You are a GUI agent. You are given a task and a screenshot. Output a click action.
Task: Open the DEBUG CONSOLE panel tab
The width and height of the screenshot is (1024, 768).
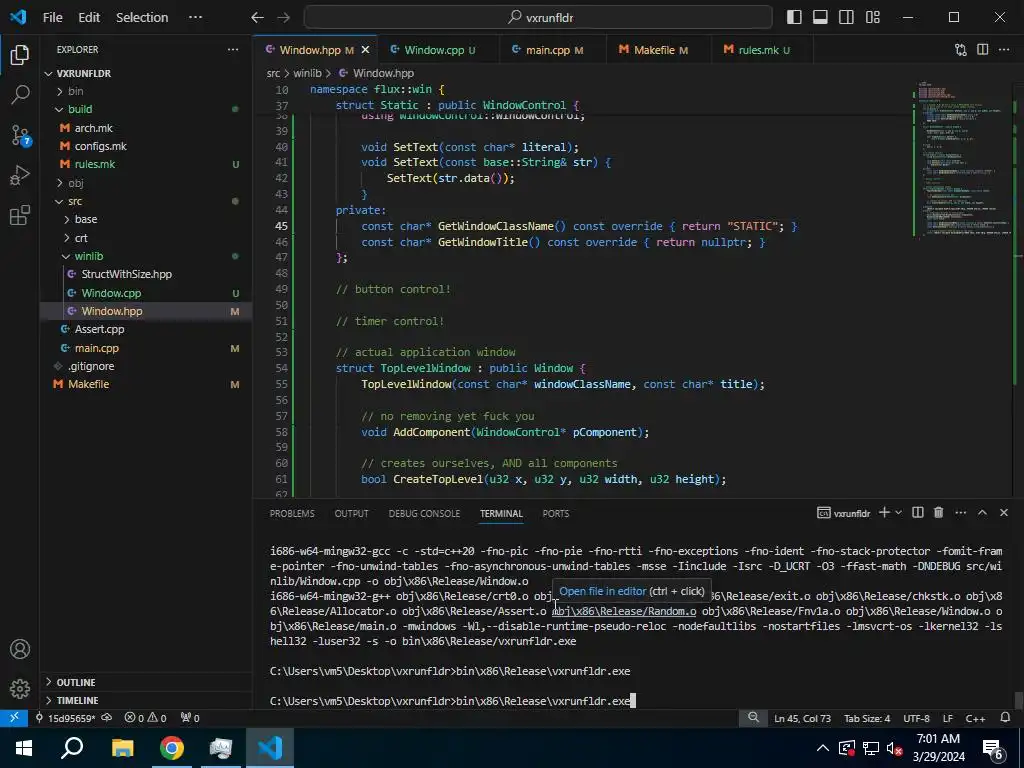424,513
